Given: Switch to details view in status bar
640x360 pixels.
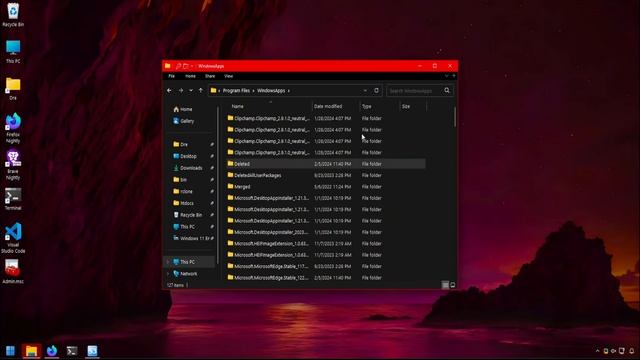Looking at the screenshot, I should [445, 285].
